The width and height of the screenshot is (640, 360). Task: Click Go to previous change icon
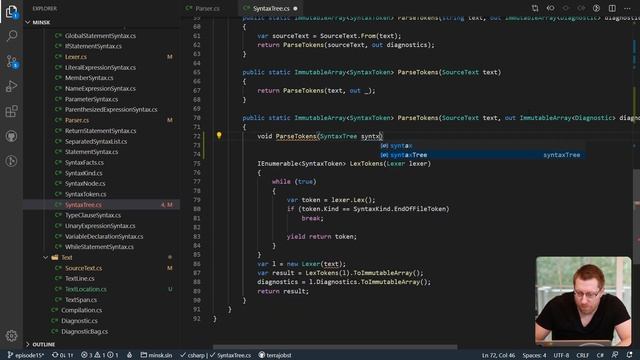[x=550, y=8]
